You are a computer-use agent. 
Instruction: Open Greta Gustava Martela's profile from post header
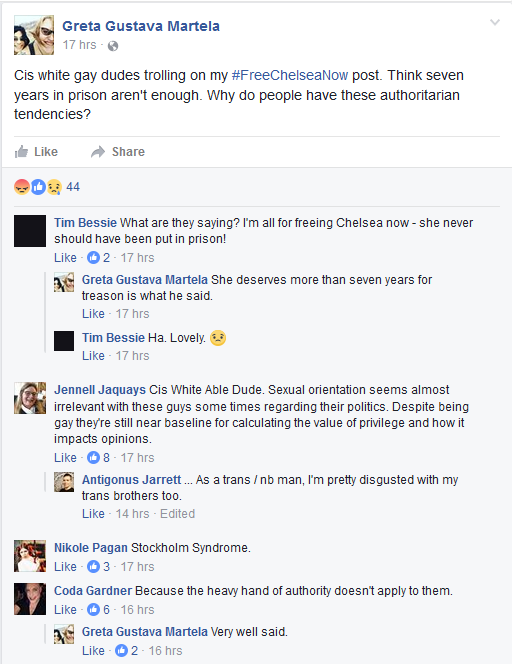click(x=141, y=26)
